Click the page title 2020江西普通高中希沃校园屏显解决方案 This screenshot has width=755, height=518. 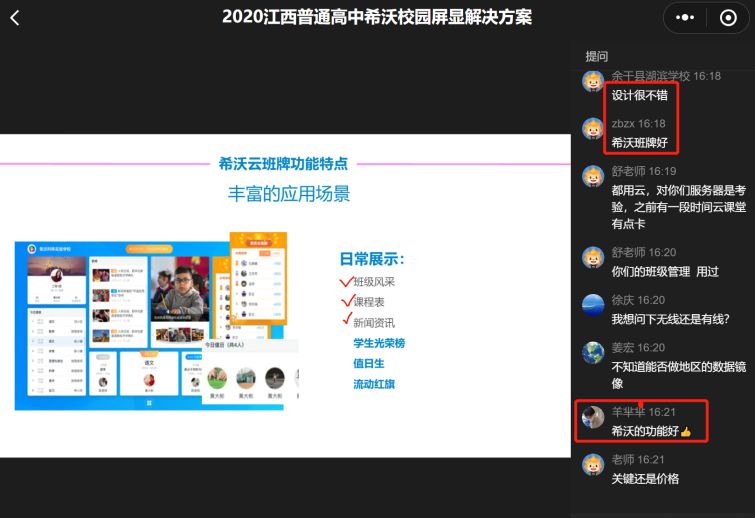377,17
